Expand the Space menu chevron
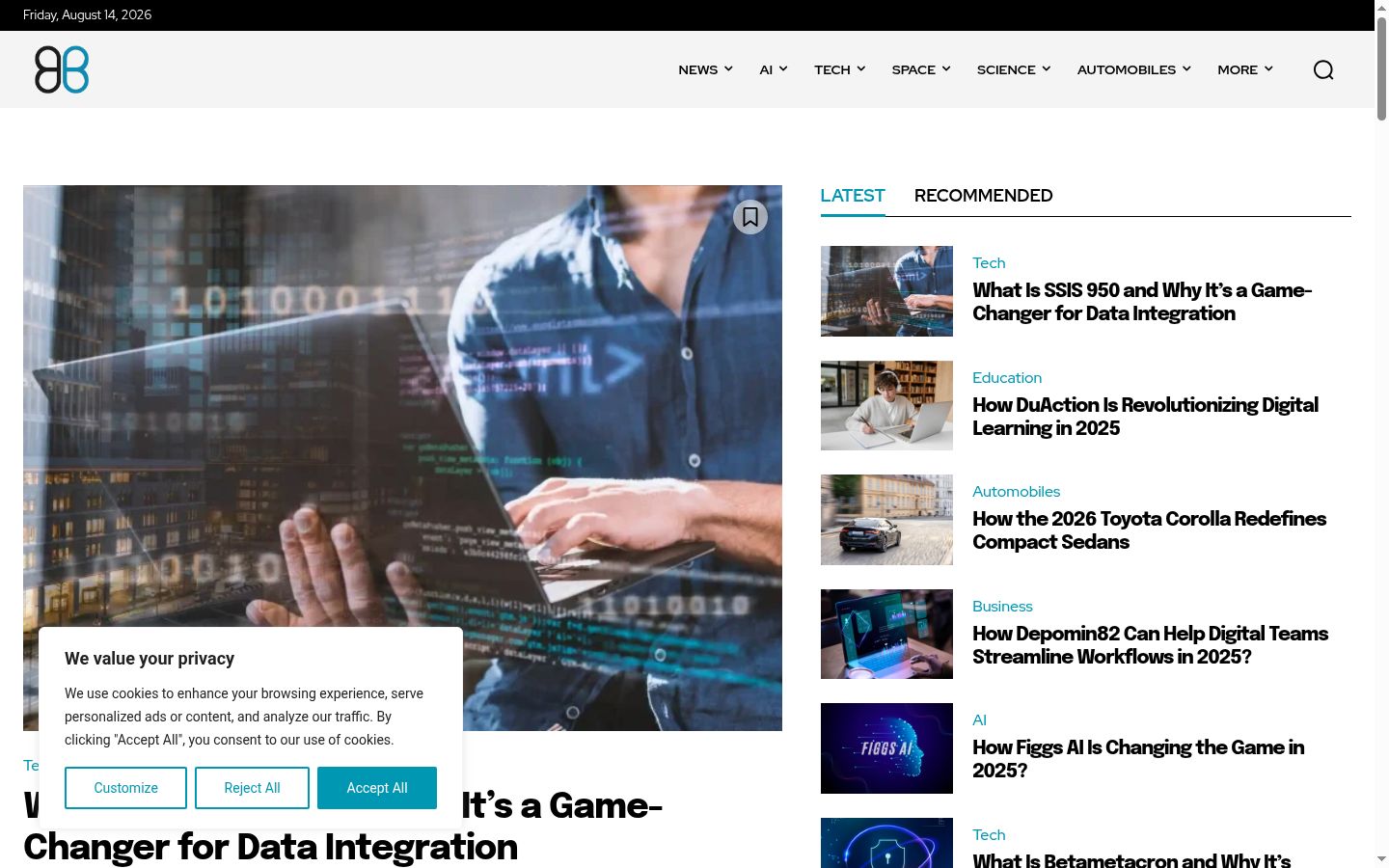 946,68
